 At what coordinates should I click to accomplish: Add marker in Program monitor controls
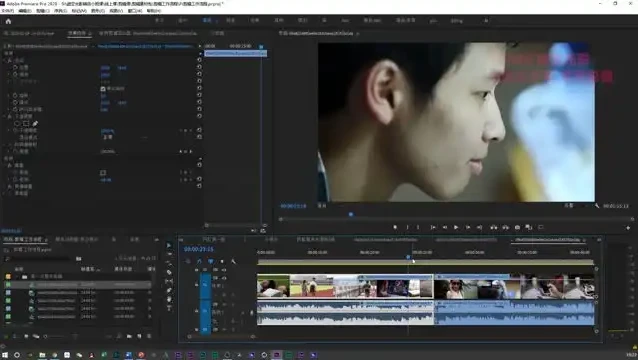(395, 227)
